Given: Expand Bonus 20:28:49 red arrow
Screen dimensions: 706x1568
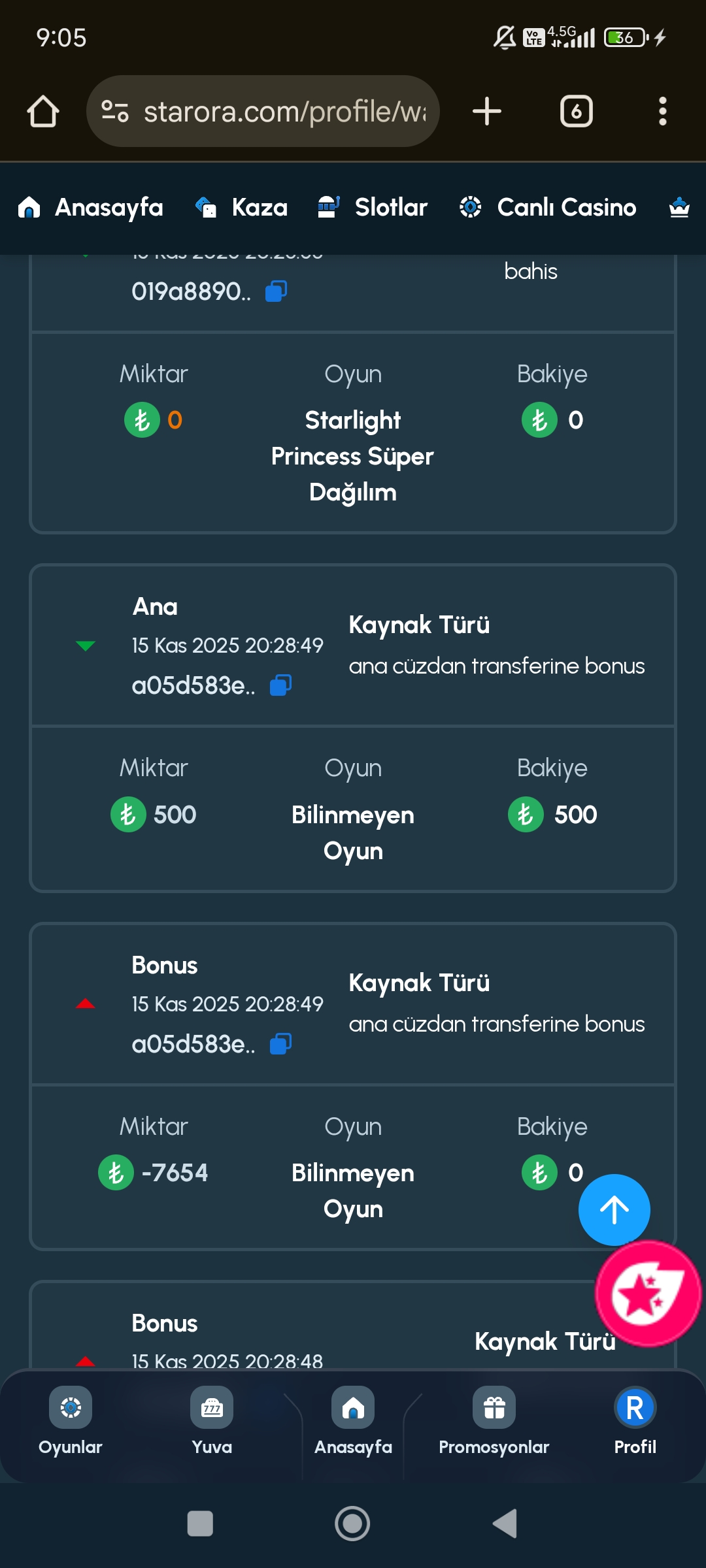Looking at the screenshot, I should click(86, 1004).
